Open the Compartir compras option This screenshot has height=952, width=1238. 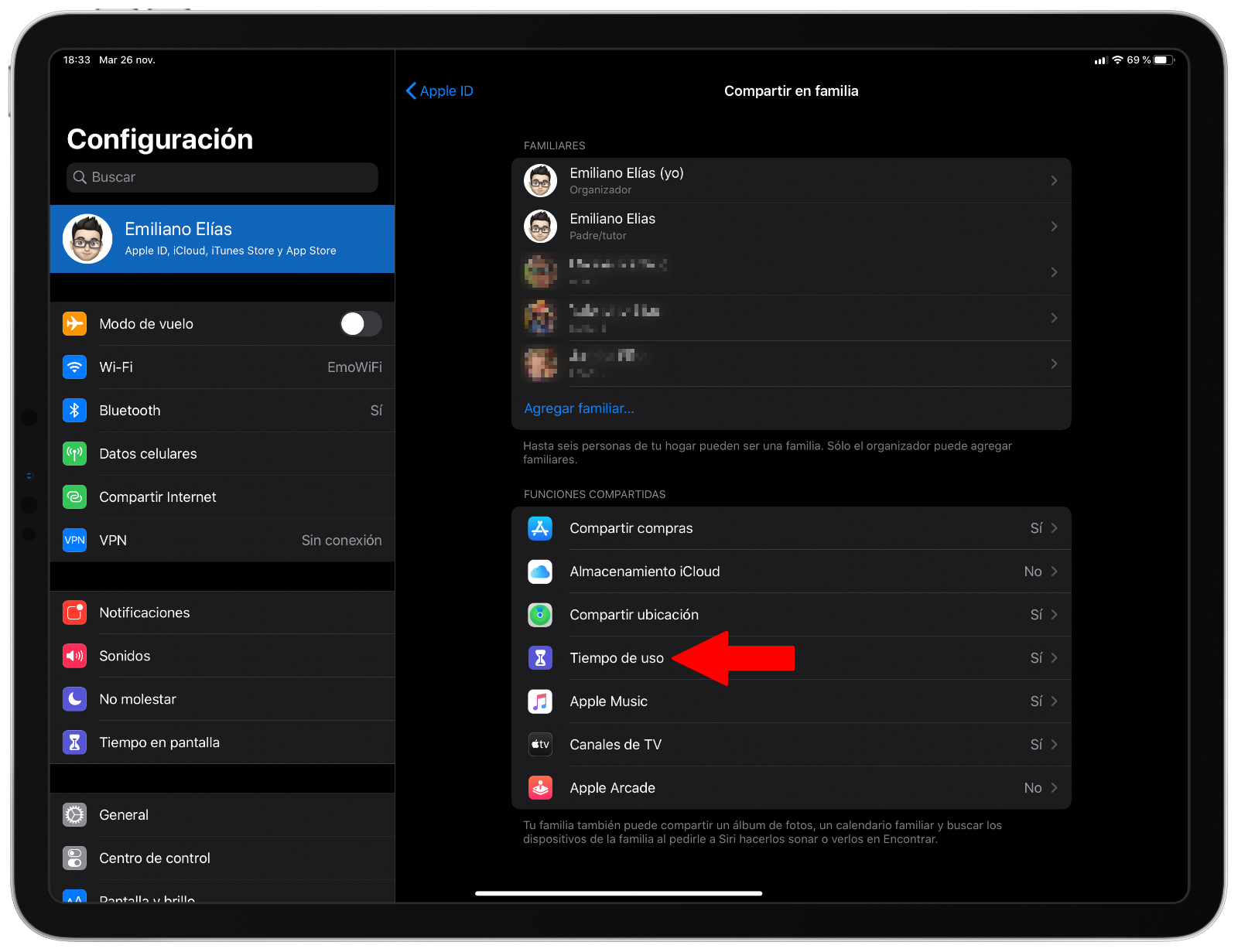click(x=791, y=528)
